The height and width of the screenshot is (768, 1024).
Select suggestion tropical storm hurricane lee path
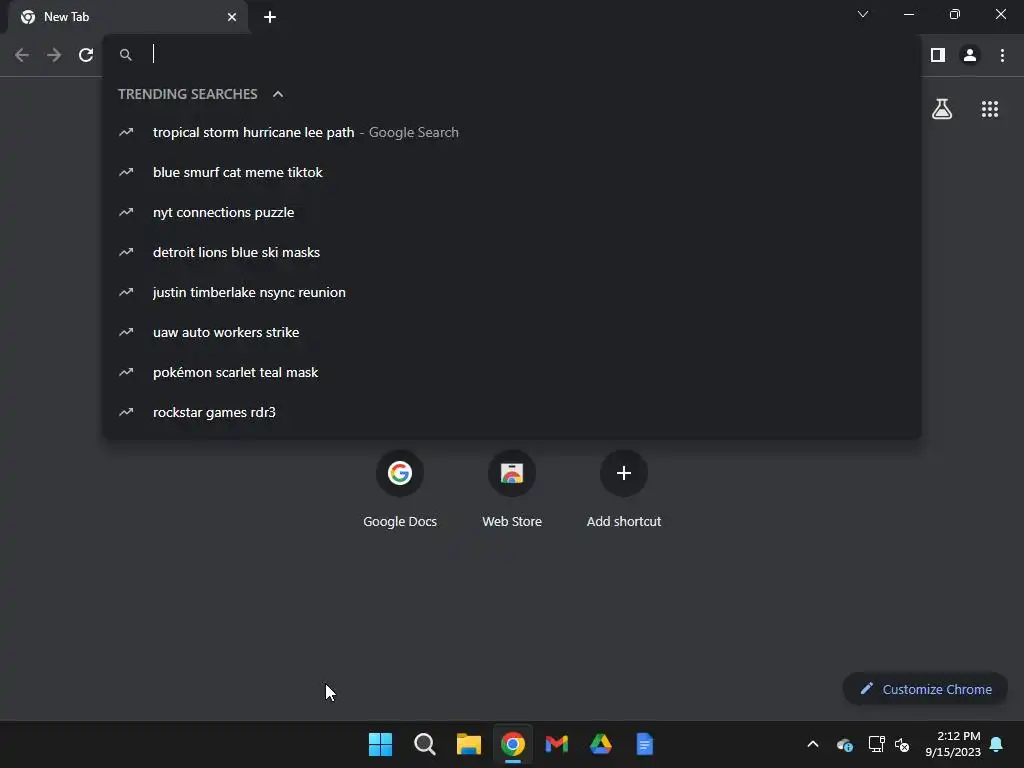coord(512,133)
